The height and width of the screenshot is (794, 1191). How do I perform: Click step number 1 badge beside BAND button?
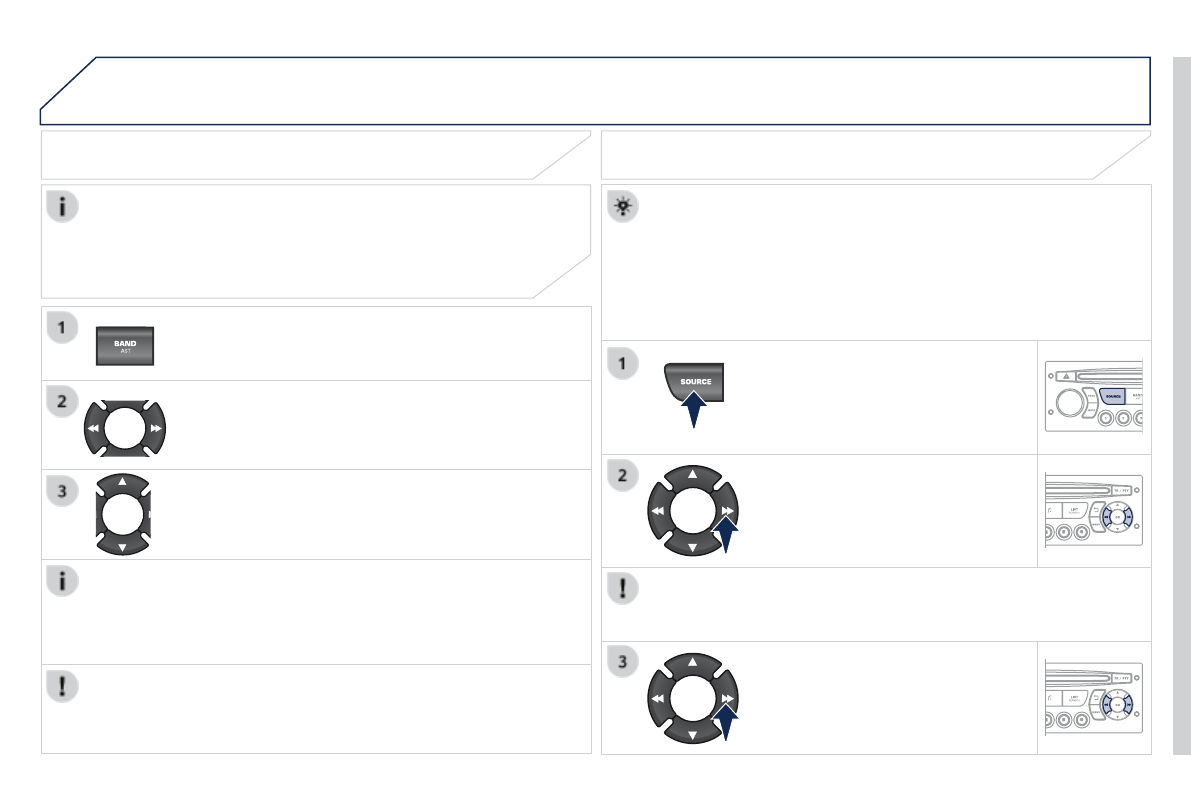click(x=63, y=328)
